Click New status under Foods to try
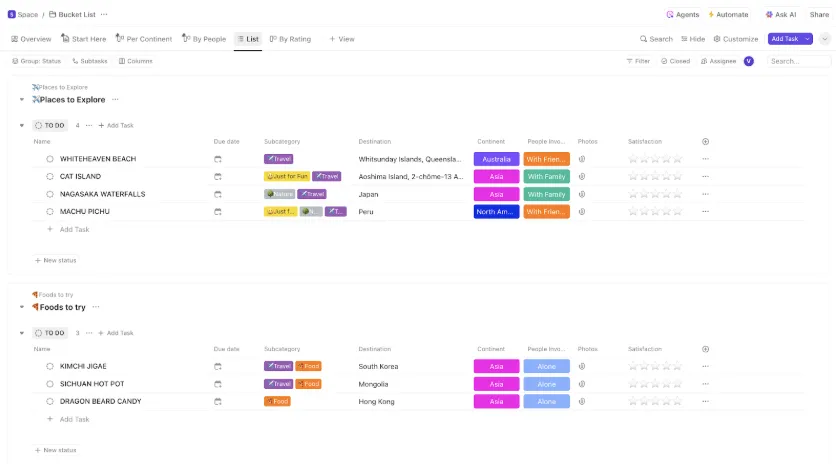 pyautogui.click(x=55, y=450)
